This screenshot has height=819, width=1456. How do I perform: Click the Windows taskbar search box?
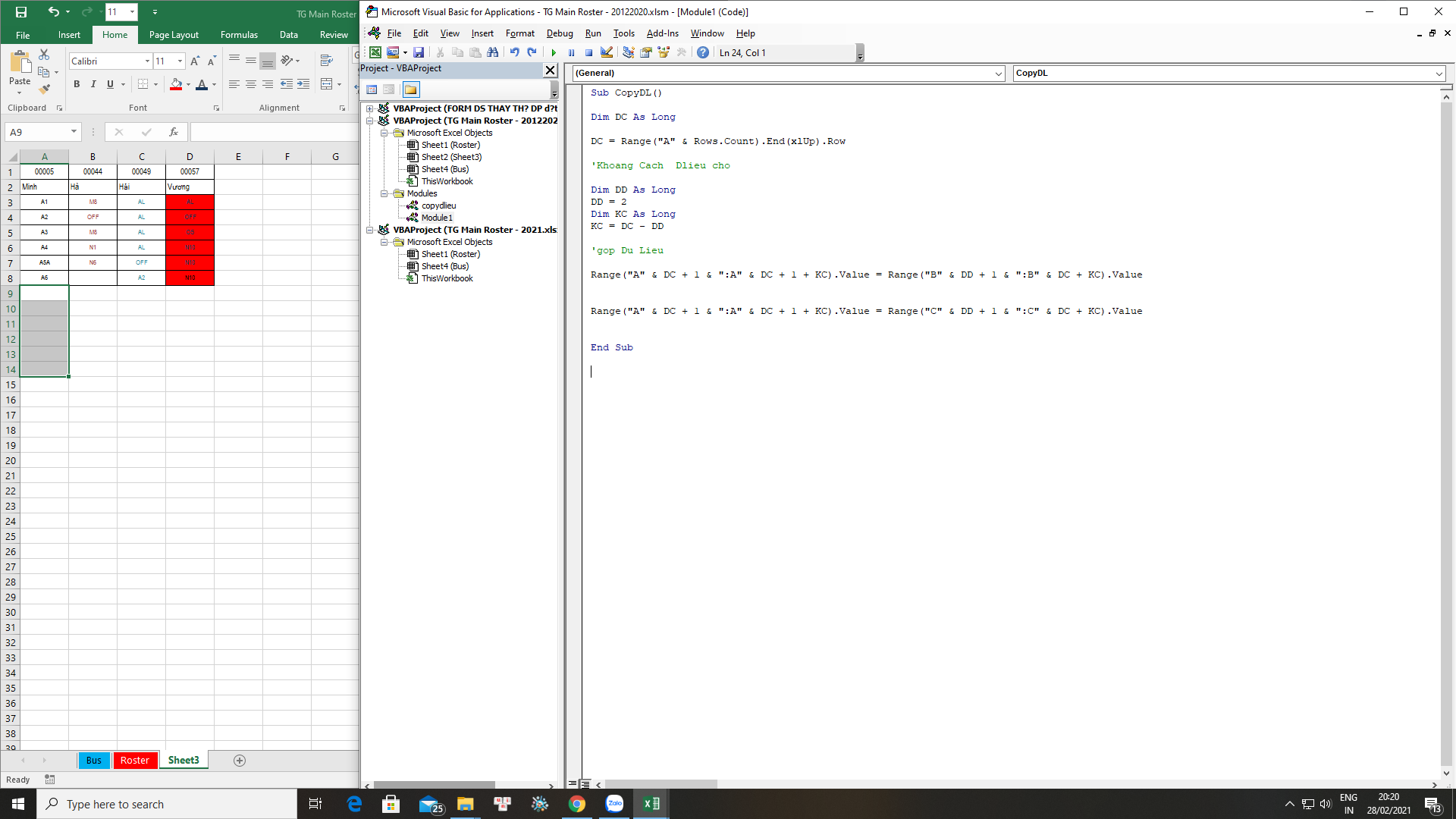pyautogui.click(x=167, y=804)
